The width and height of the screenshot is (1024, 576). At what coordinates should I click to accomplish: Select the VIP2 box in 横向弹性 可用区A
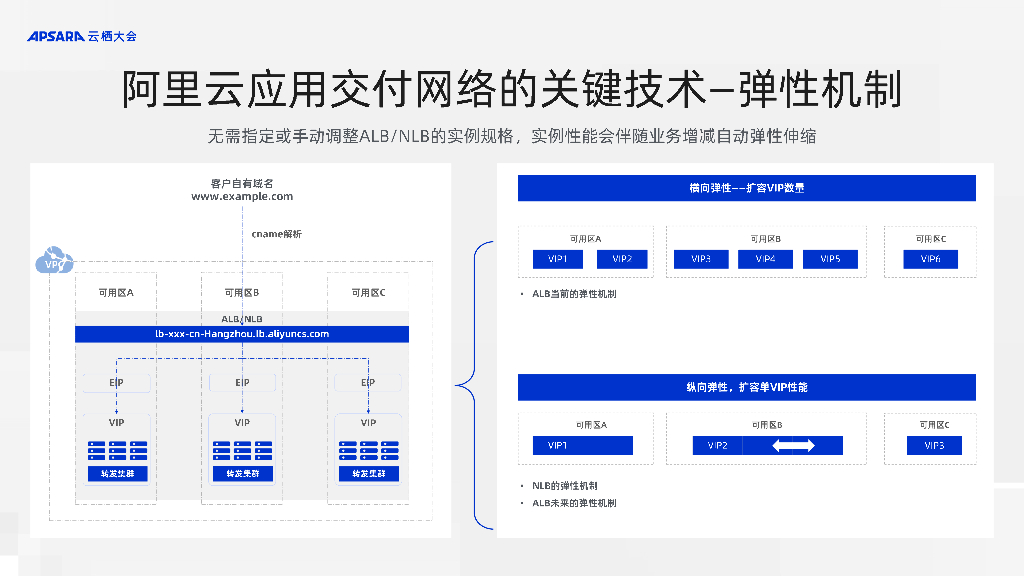click(622, 259)
